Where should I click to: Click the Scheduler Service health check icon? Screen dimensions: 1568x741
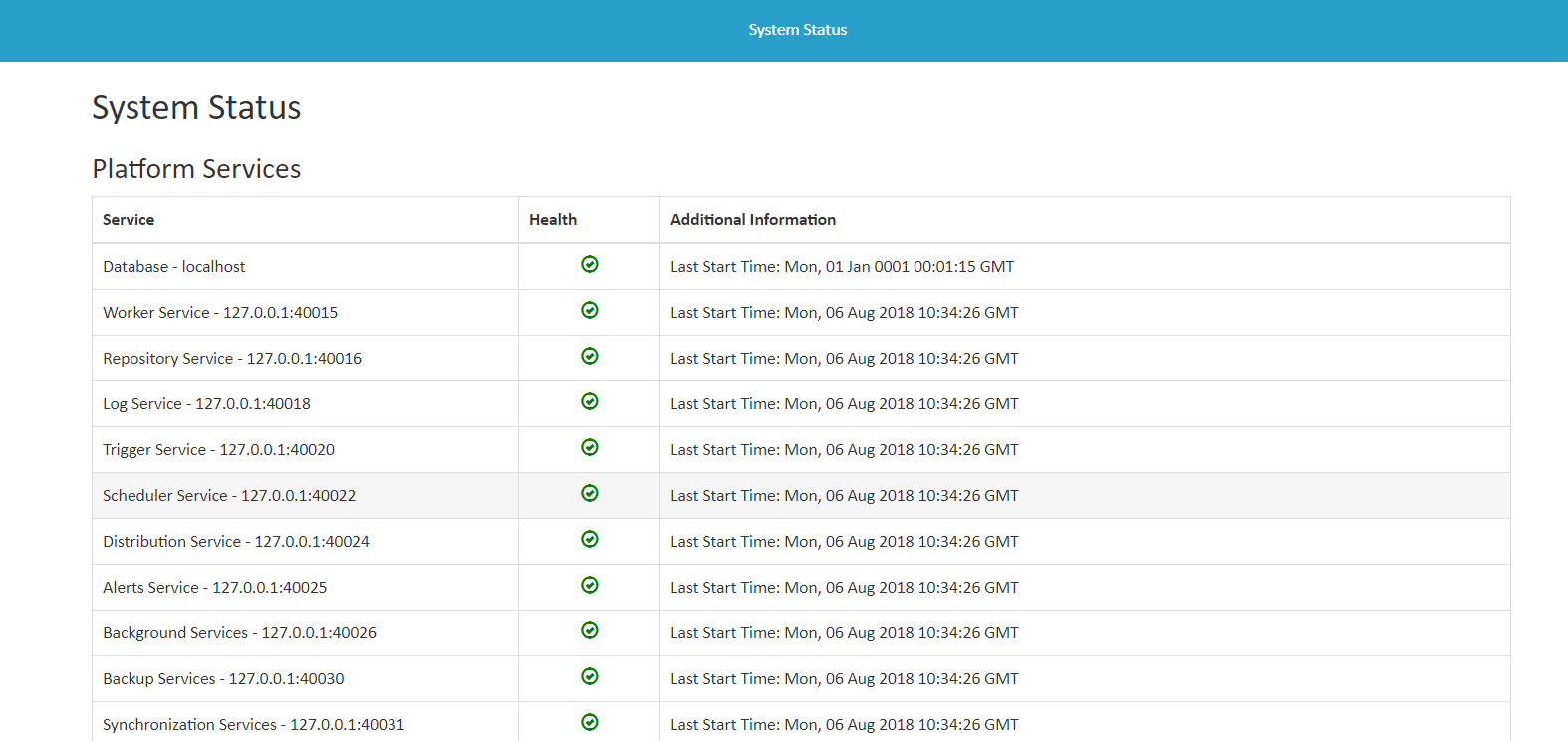point(590,493)
